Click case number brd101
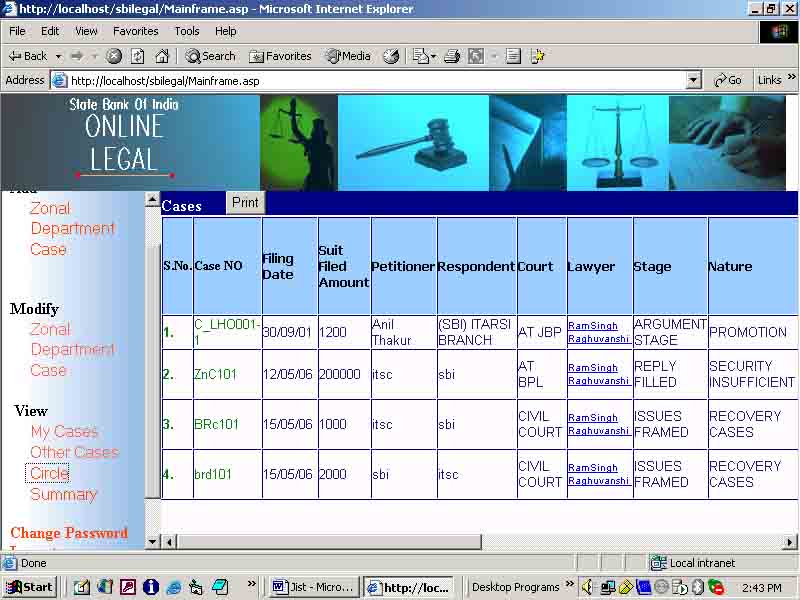This screenshot has height=600, width=800. pyautogui.click(x=213, y=474)
